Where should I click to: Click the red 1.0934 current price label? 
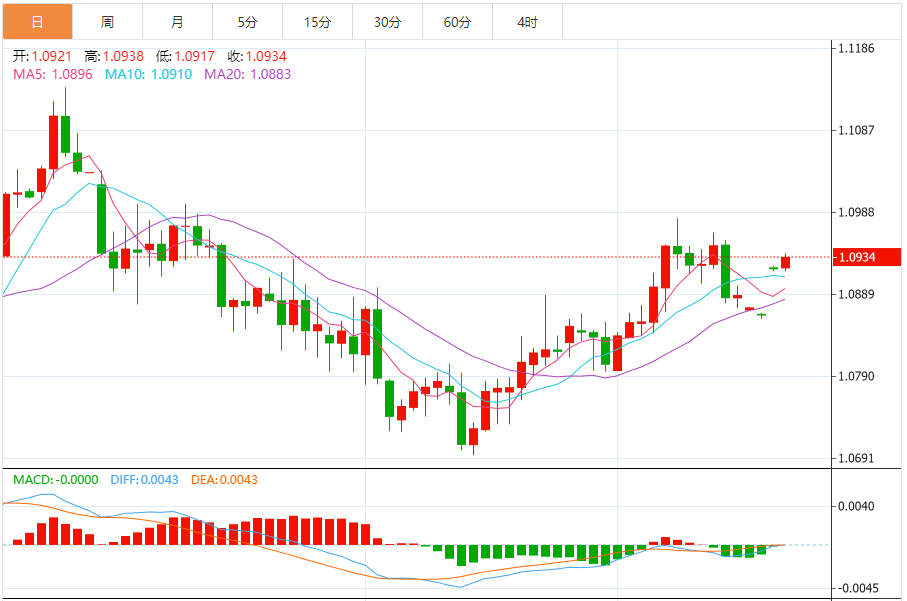[867, 257]
